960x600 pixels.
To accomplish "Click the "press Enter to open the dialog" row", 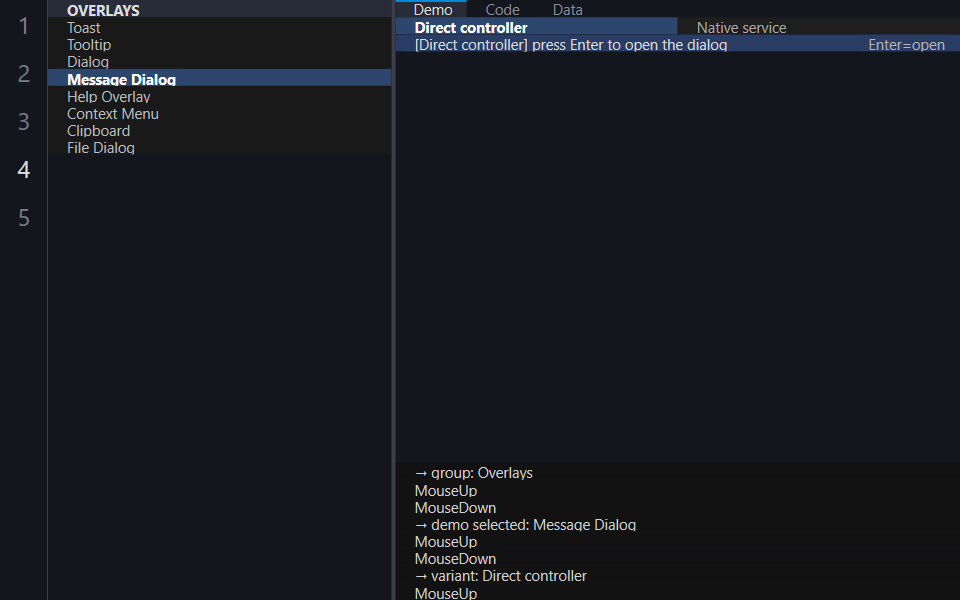I will [x=678, y=45].
